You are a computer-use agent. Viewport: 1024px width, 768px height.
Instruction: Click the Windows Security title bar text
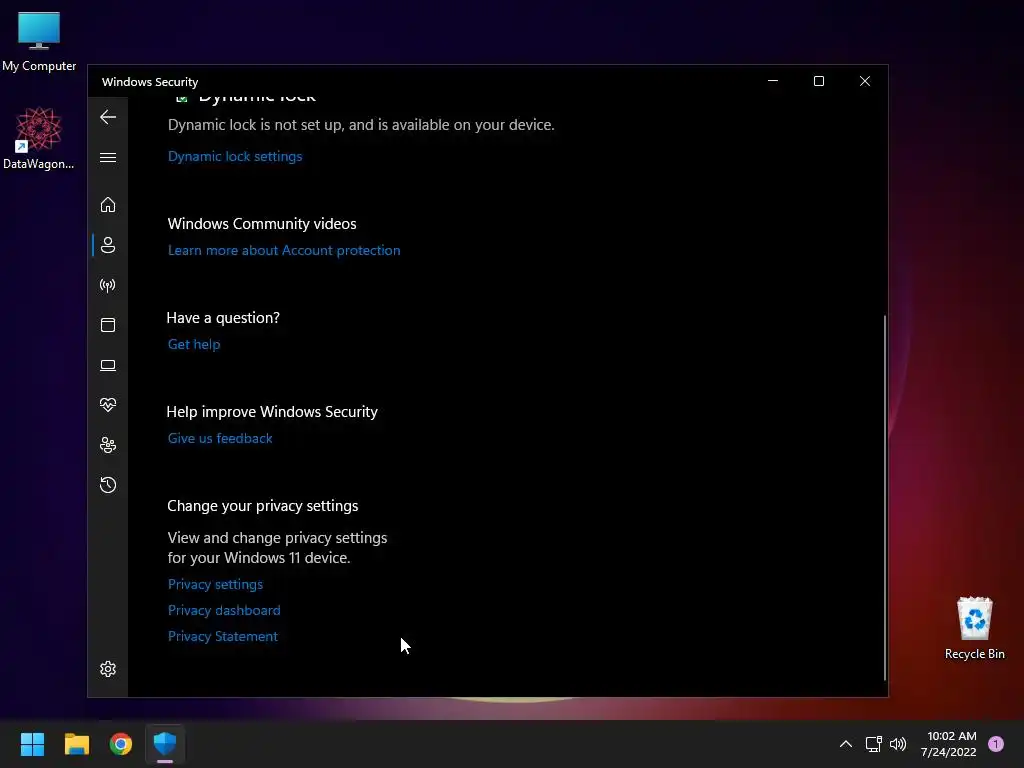[x=150, y=82]
